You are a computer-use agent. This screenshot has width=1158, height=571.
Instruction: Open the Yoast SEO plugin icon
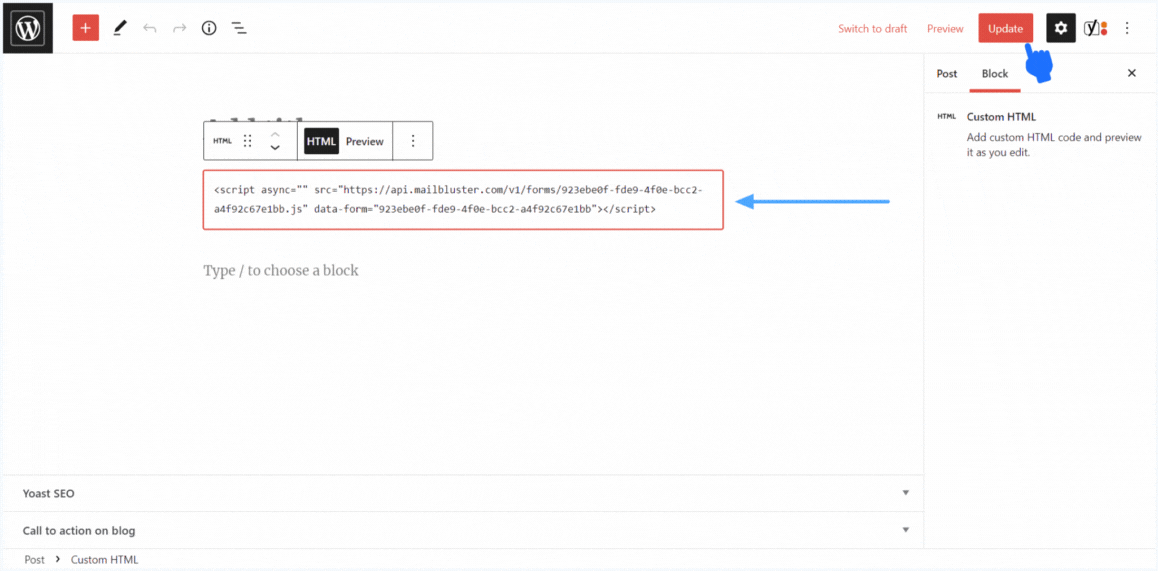(1095, 28)
